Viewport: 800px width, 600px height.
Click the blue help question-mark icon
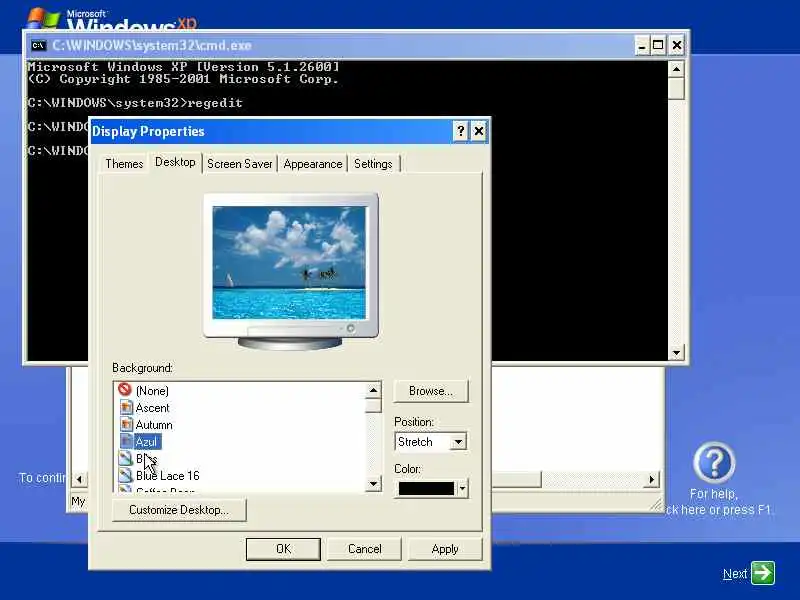pyautogui.click(x=714, y=462)
